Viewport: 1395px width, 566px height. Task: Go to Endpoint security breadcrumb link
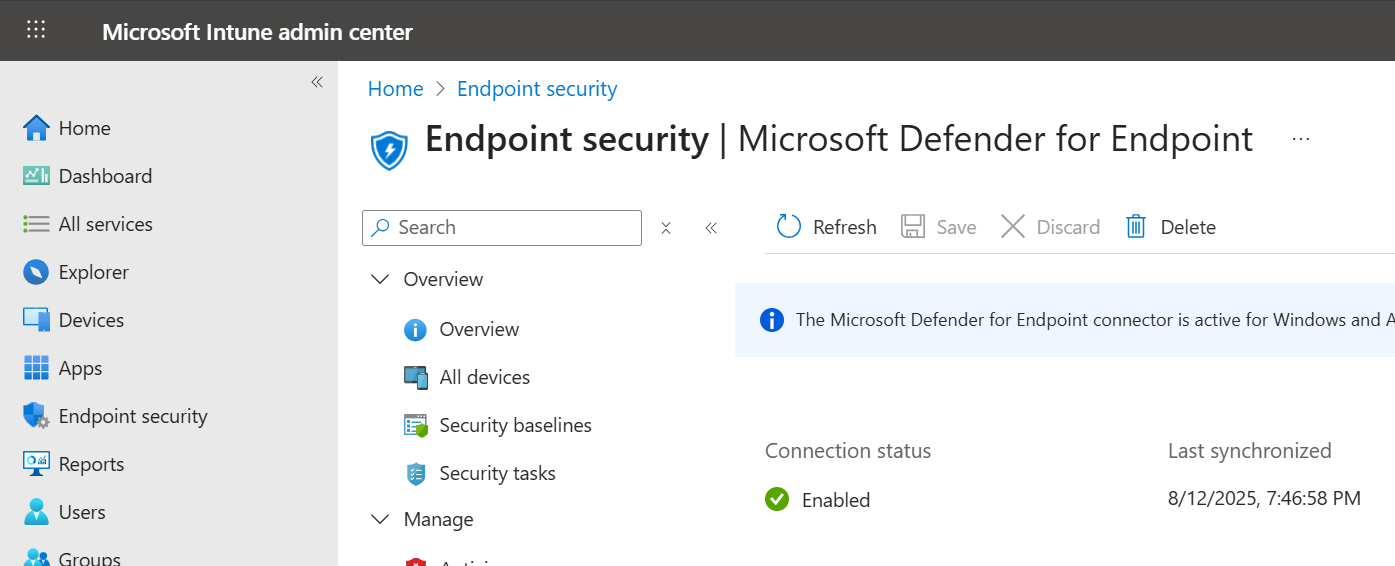click(x=537, y=89)
